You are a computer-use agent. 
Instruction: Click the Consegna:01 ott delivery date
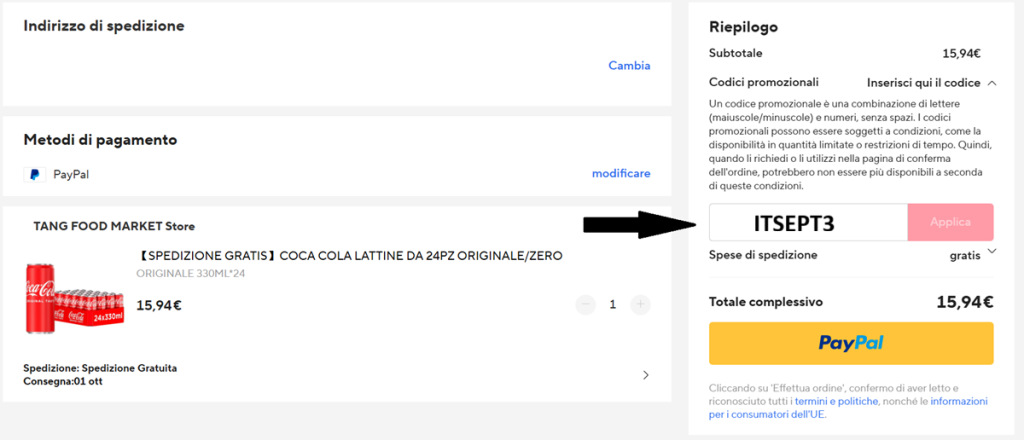[x=63, y=381]
